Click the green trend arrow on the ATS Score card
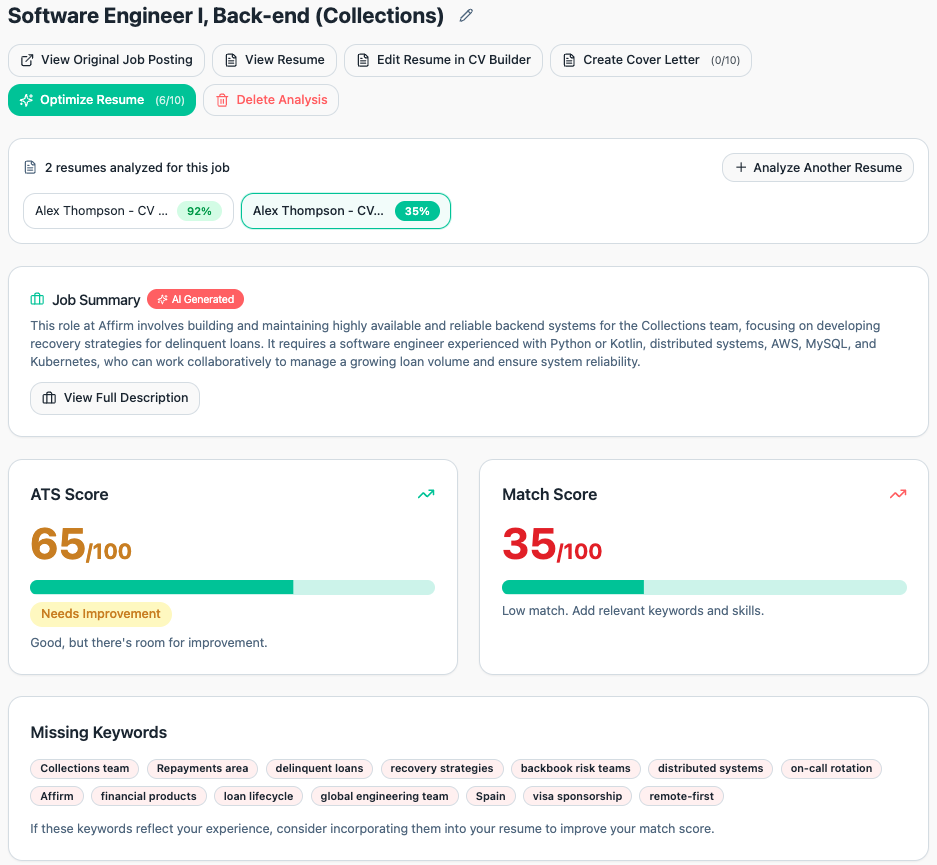This screenshot has height=865, width=937. 426,494
